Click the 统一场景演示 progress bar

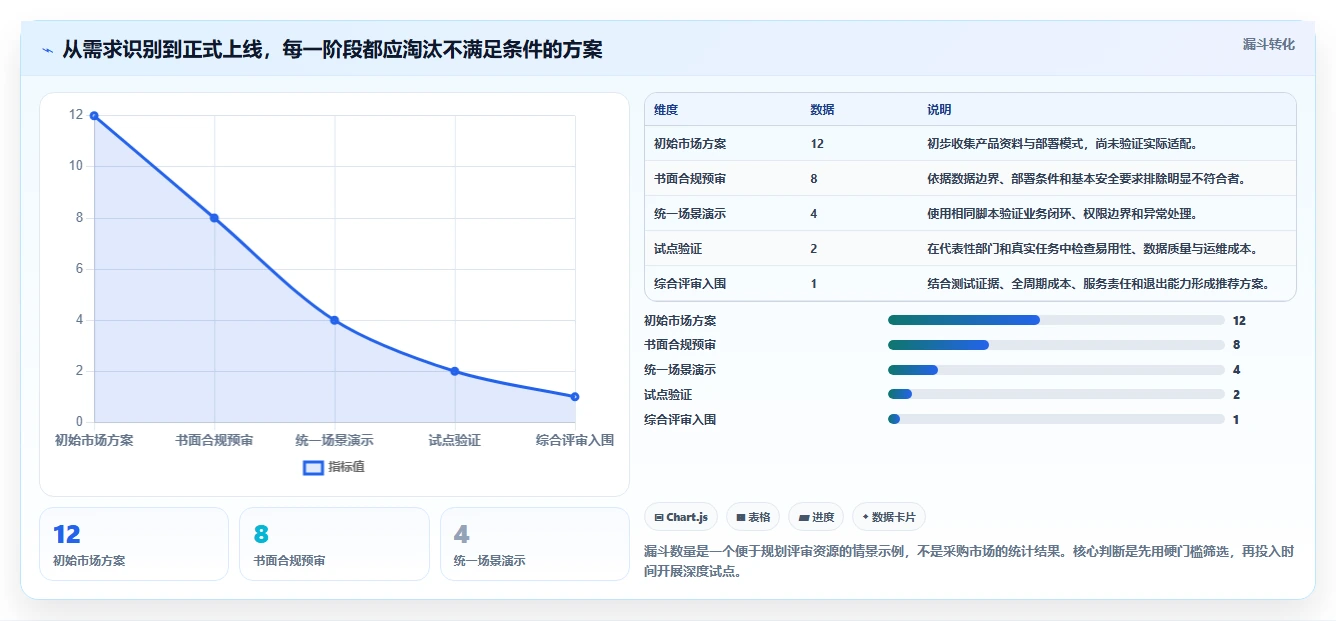tap(1056, 370)
